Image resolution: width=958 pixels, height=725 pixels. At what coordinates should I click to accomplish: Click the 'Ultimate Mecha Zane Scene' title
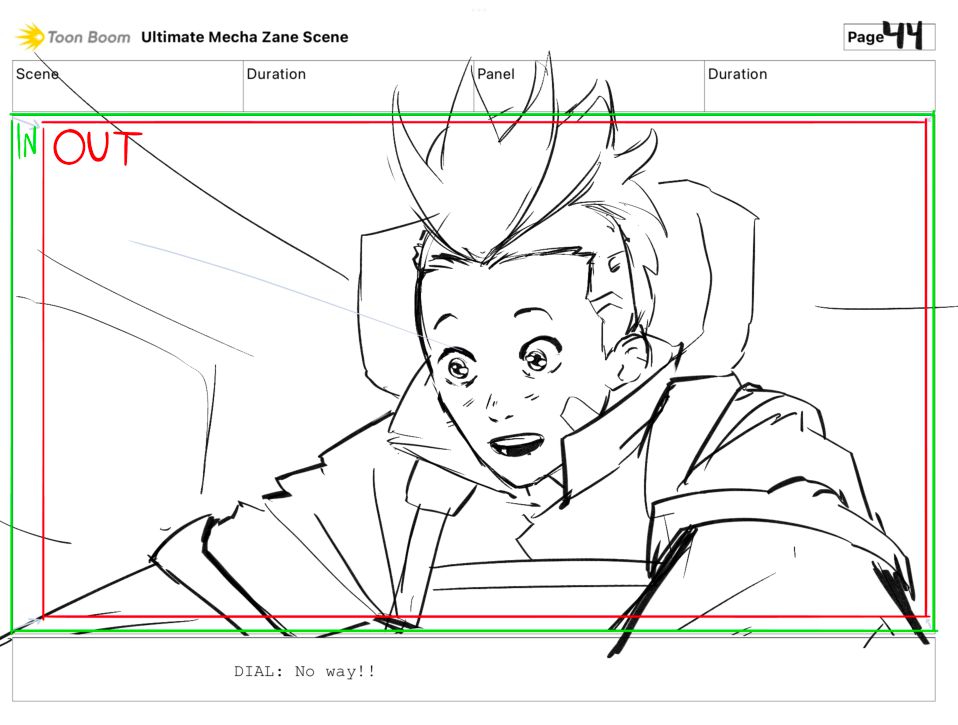coord(244,37)
